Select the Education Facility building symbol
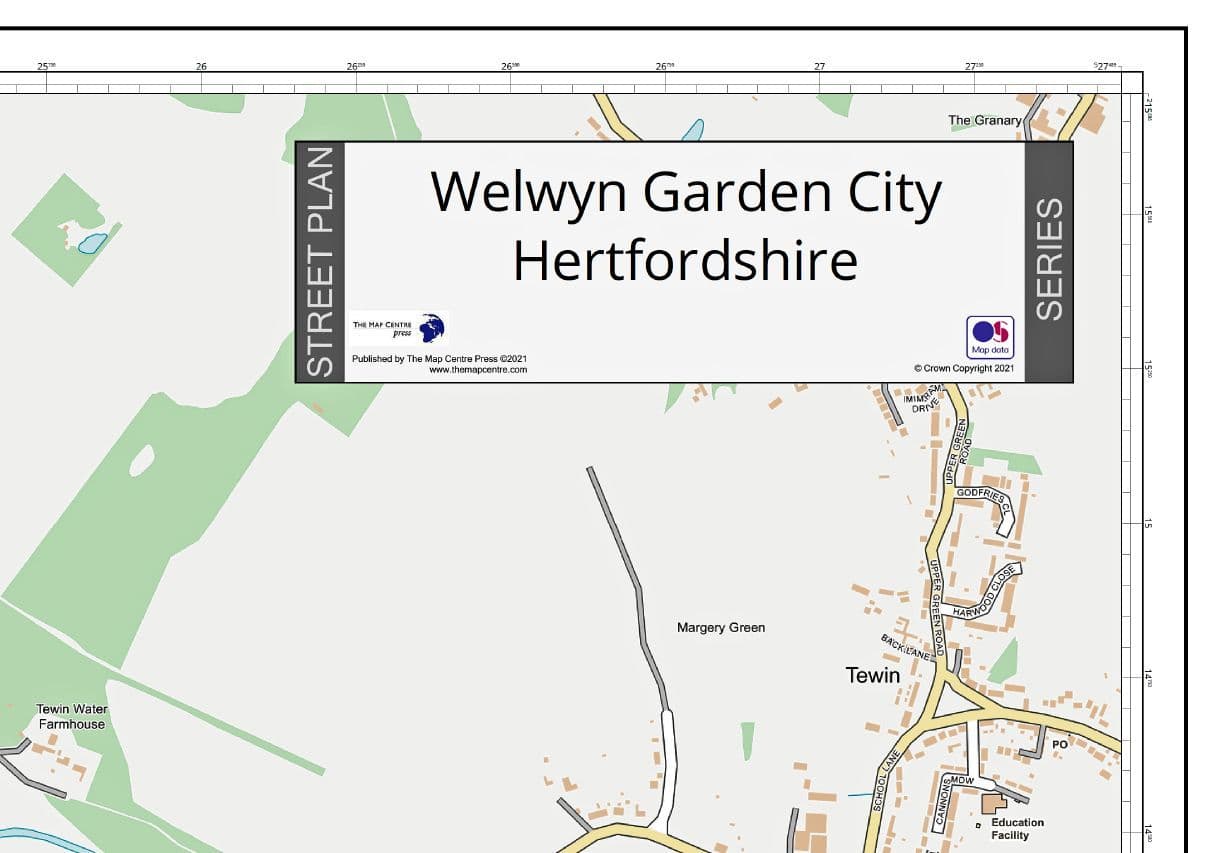 point(992,804)
